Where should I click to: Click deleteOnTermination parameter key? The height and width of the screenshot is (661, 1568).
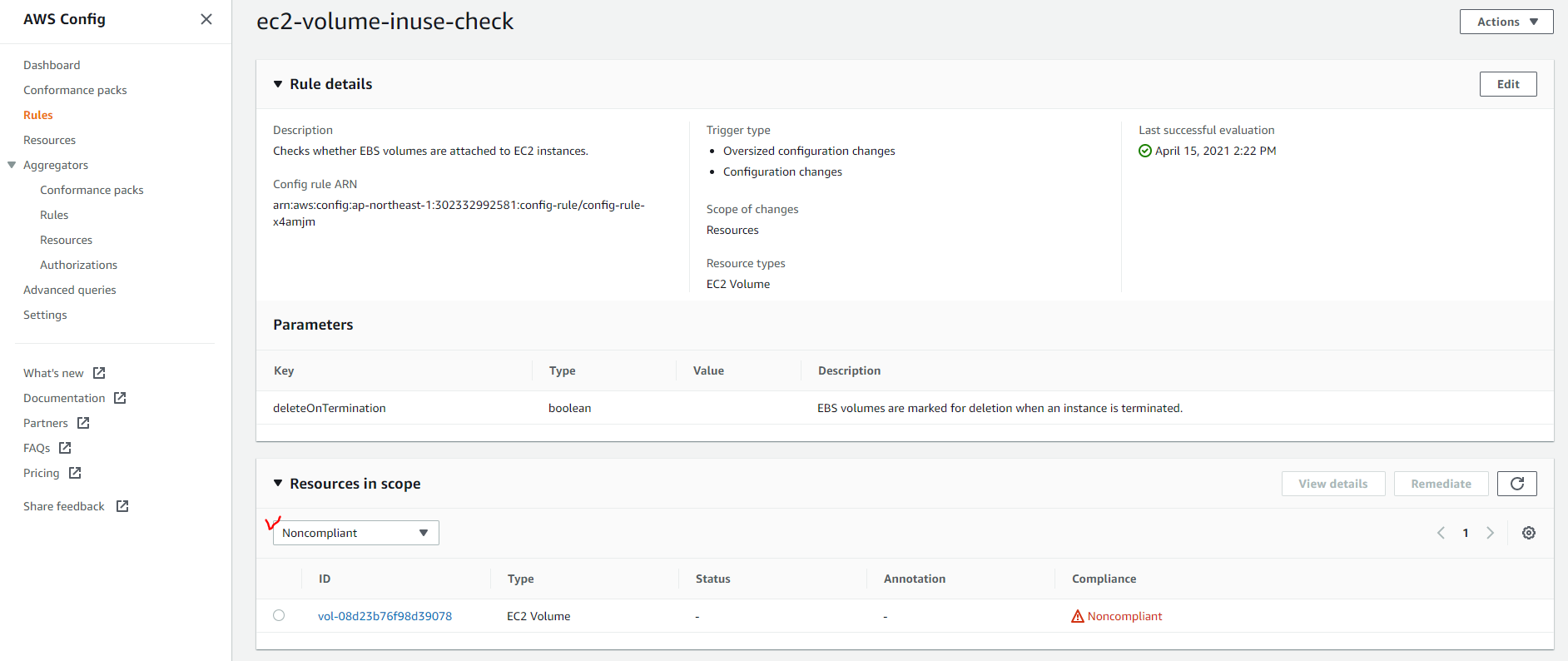(x=330, y=408)
